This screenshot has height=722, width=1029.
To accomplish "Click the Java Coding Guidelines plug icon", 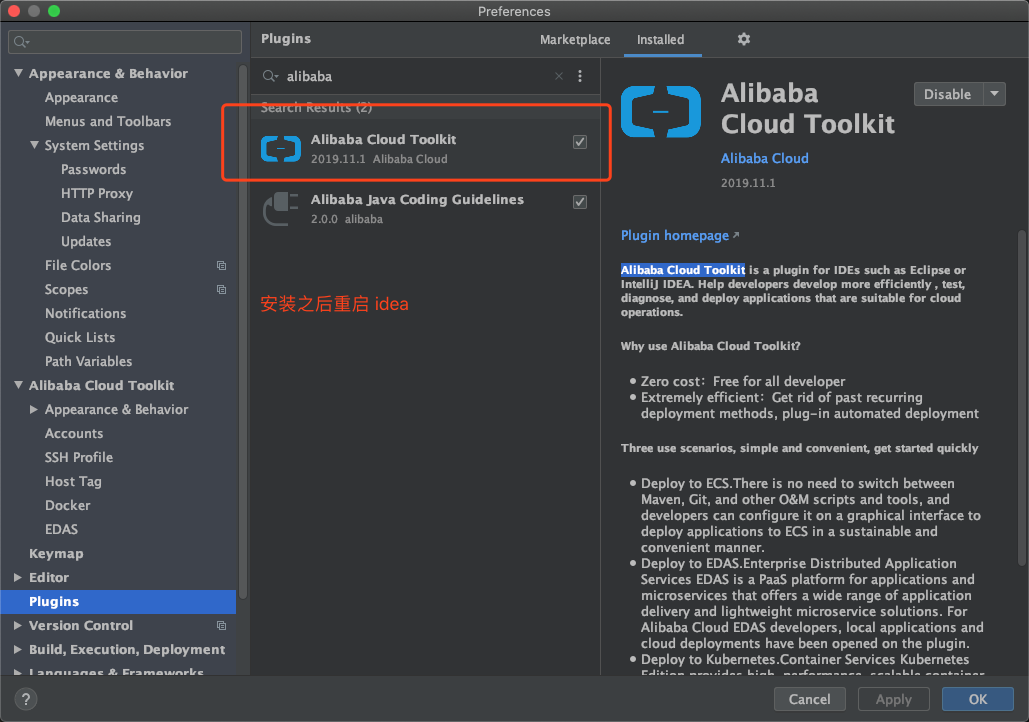I will 281,208.
